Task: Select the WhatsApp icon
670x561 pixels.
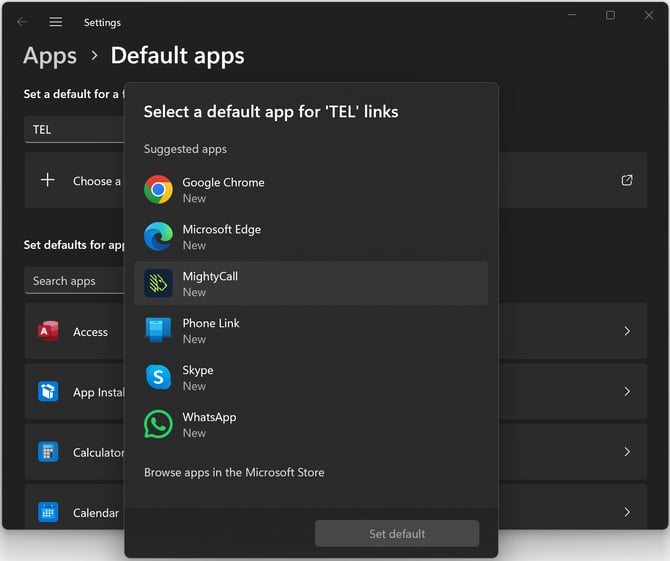Action: click(x=158, y=424)
